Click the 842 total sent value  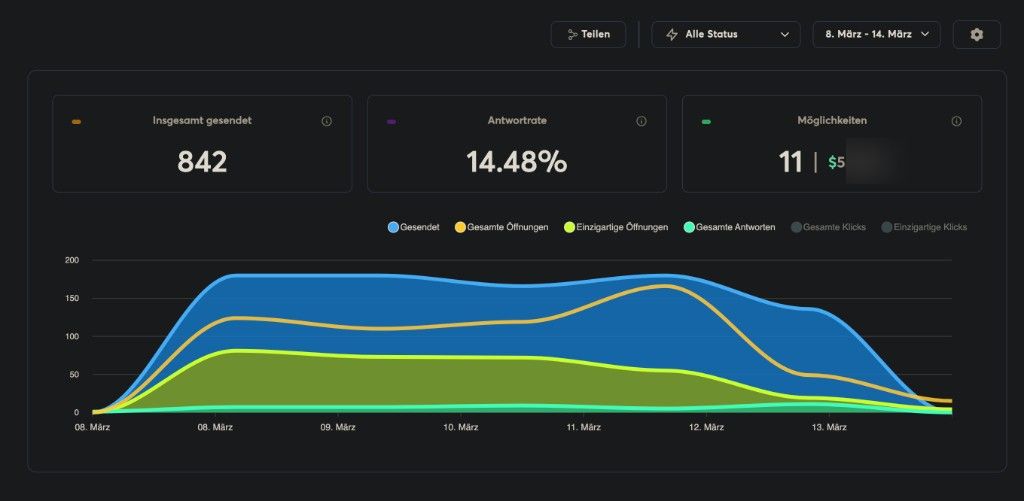point(202,161)
